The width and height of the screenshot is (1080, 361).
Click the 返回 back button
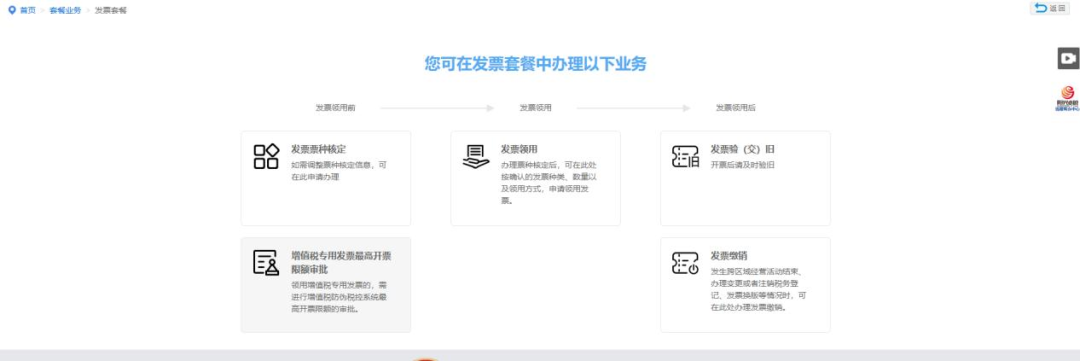click(1050, 8)
